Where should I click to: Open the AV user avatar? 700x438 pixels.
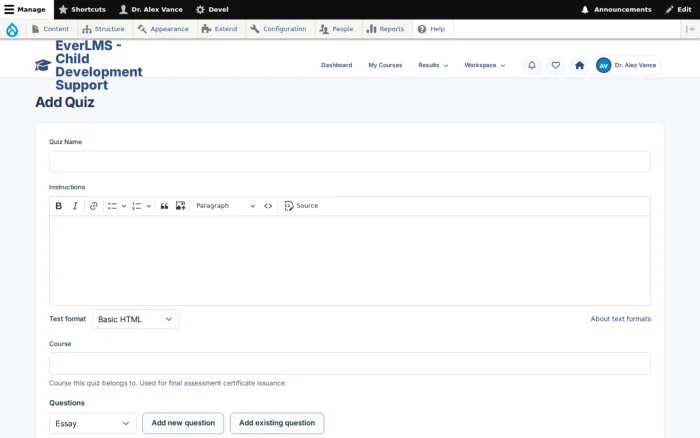click(604, 65)
